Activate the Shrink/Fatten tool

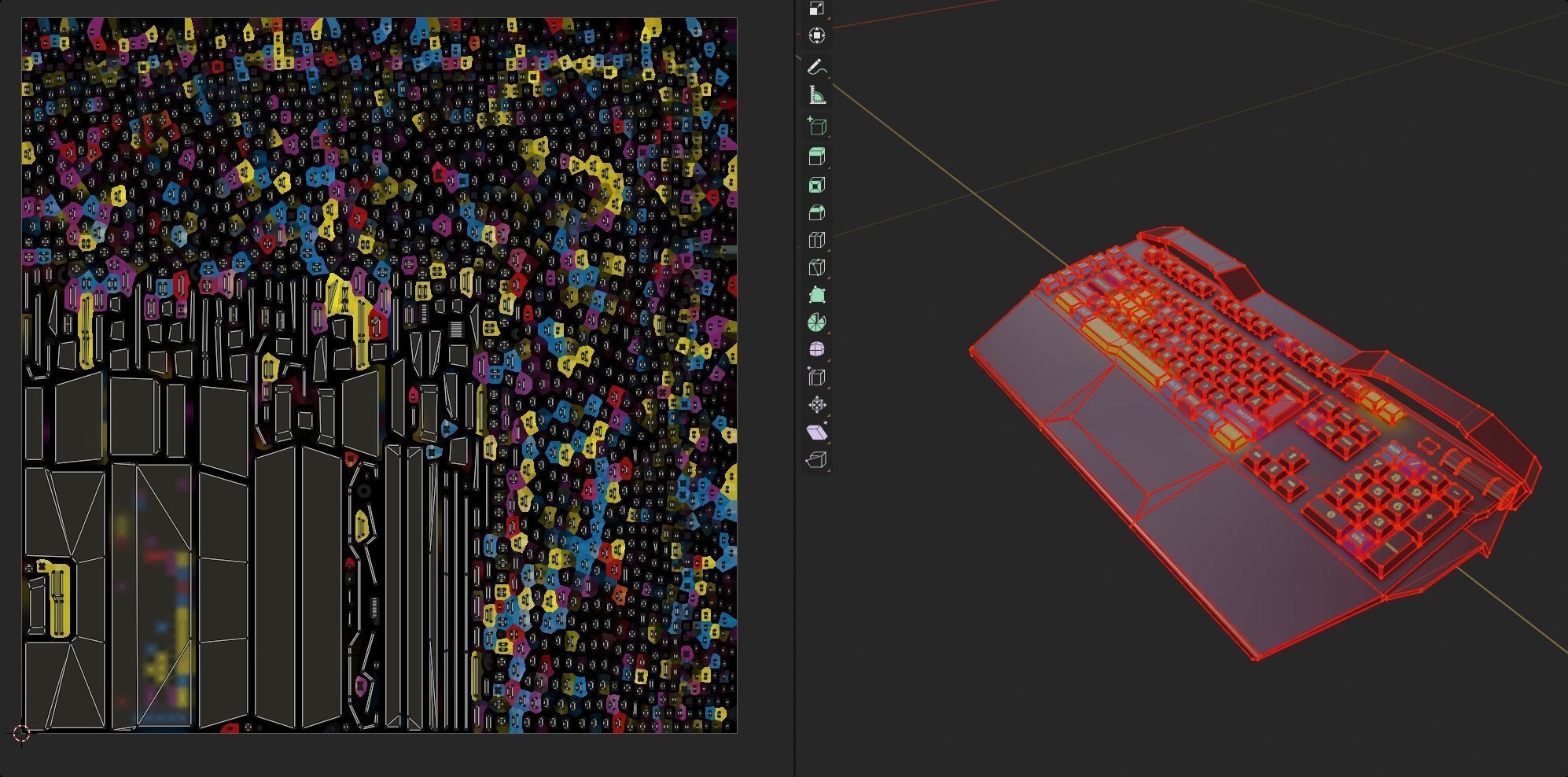click(817, 405)
